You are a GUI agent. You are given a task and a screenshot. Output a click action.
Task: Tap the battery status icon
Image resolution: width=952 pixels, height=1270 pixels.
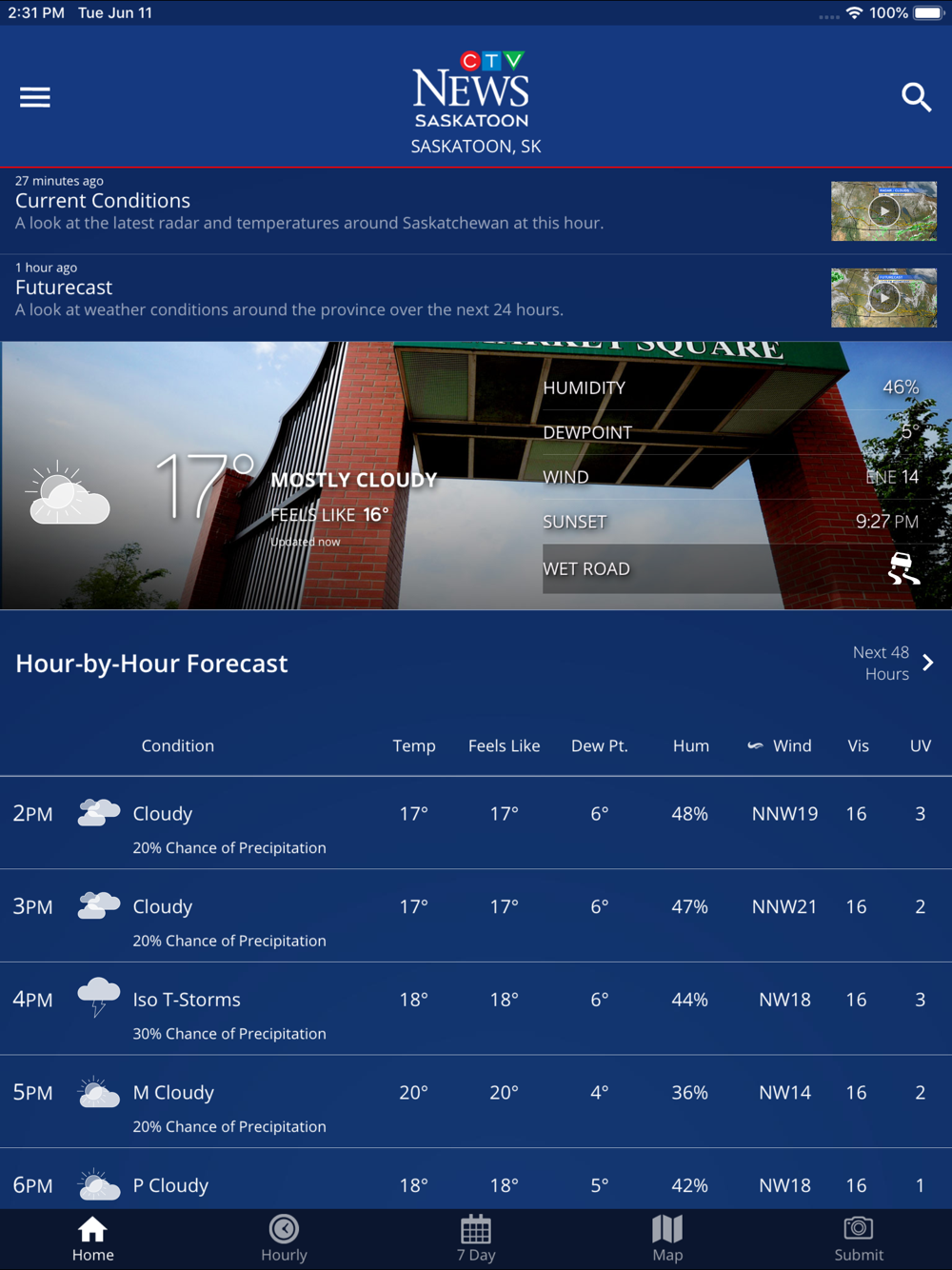(x=928, y=13)
